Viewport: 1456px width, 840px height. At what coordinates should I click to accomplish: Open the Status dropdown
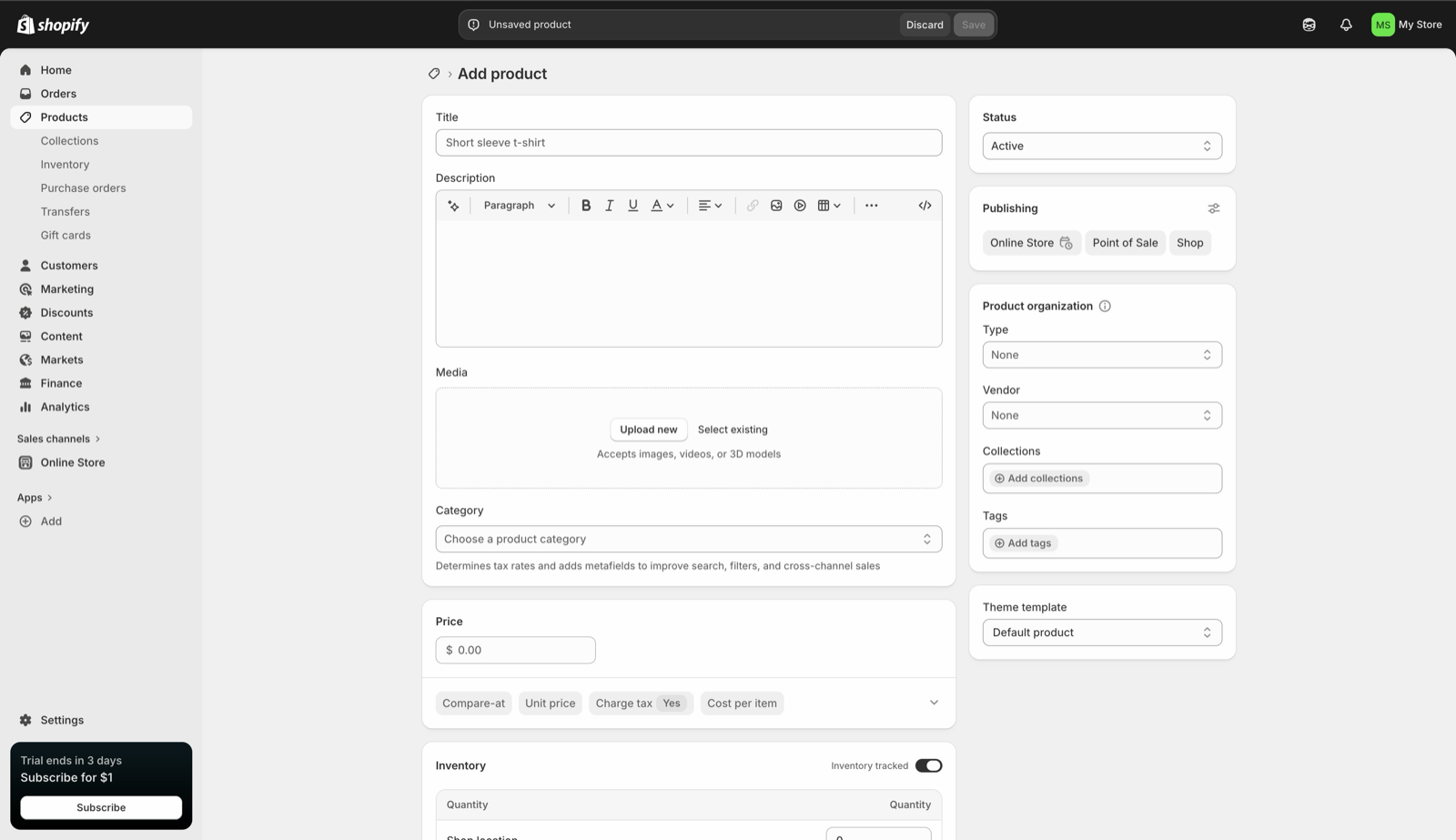(1102, 146)
